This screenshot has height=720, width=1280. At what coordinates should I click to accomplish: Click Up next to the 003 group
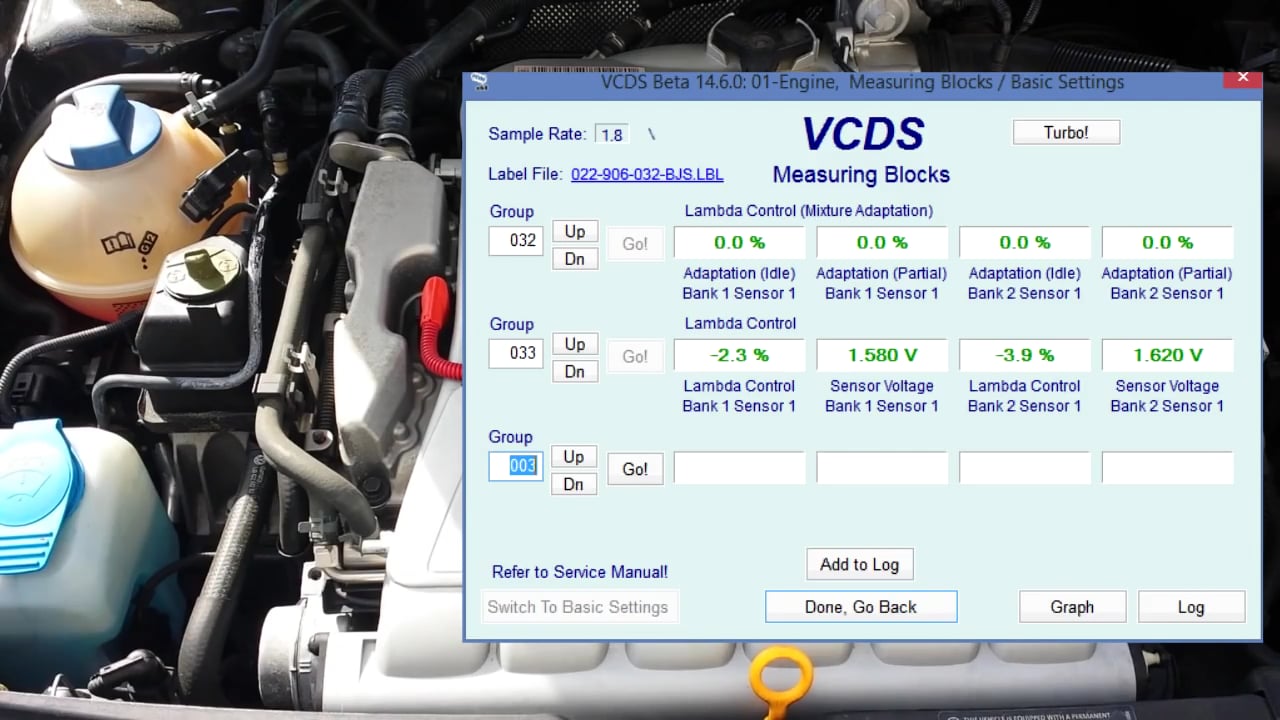574,457
